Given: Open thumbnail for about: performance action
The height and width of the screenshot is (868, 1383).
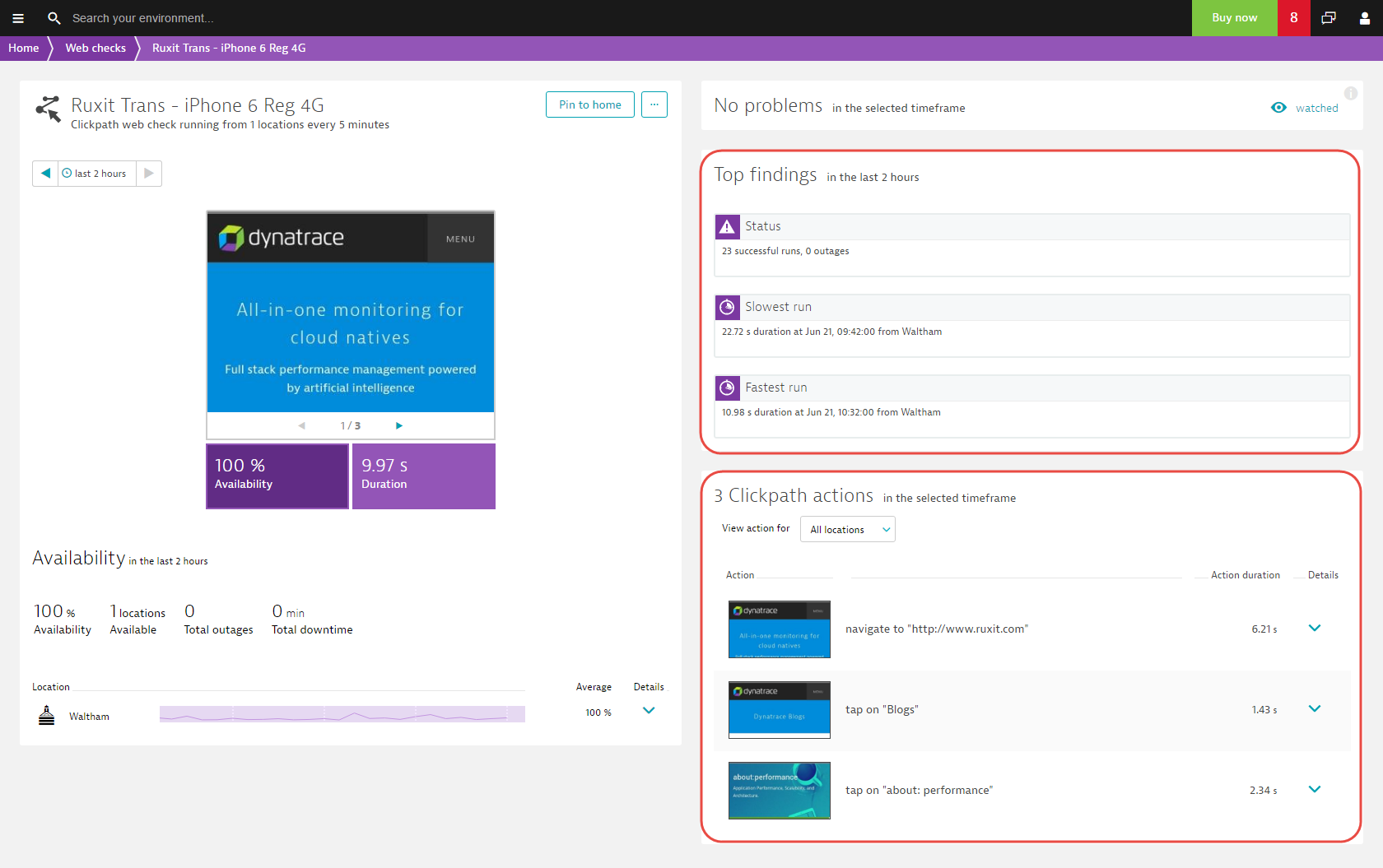Looking at the screenshot, I should [780, 791].
